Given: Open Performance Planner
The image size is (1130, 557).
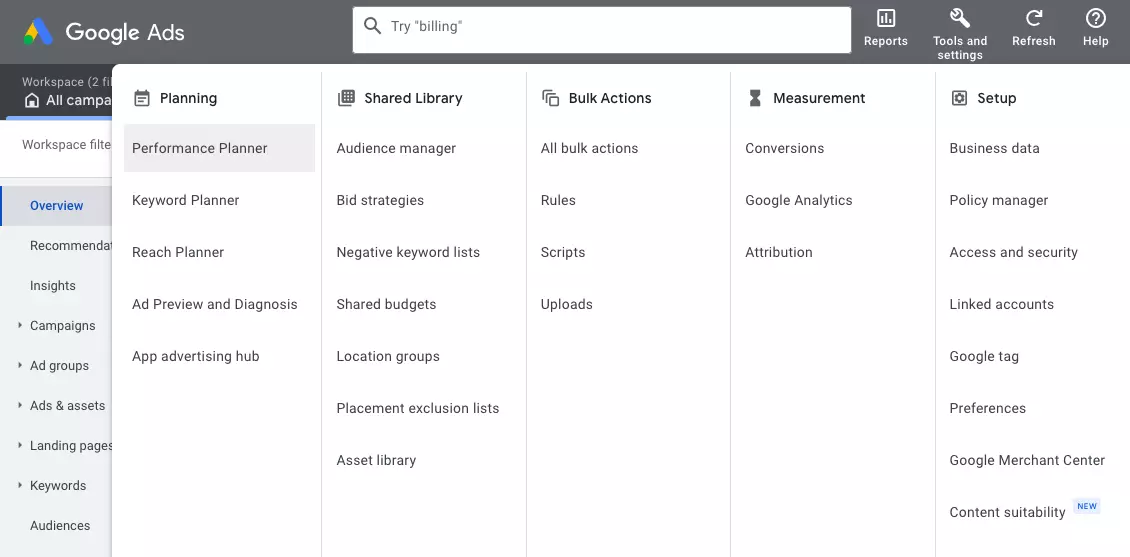Looking at the screenshot, I should click(x=219, y=148).
